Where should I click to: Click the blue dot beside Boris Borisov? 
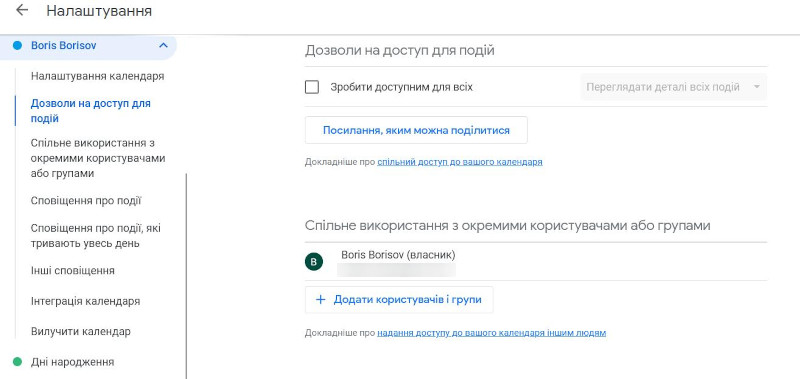(17, 45)
